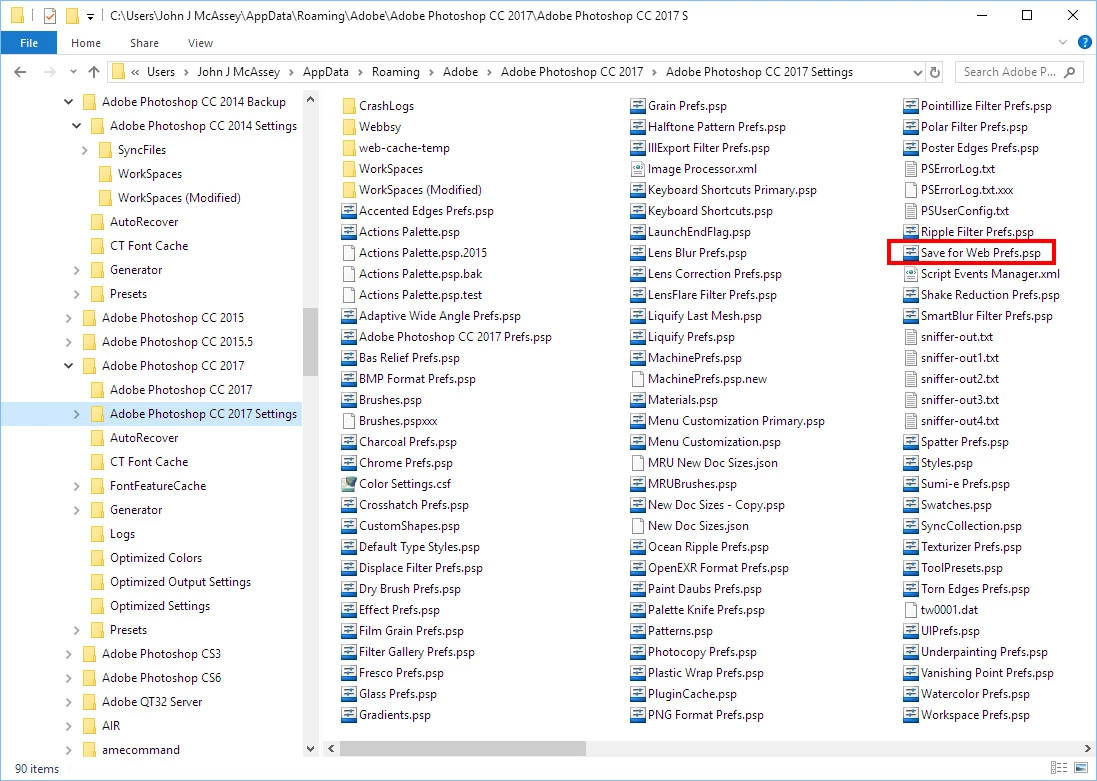Click the Patterns.psp file icon
This screenshot has width=1097, height=781.
(637, 631)
